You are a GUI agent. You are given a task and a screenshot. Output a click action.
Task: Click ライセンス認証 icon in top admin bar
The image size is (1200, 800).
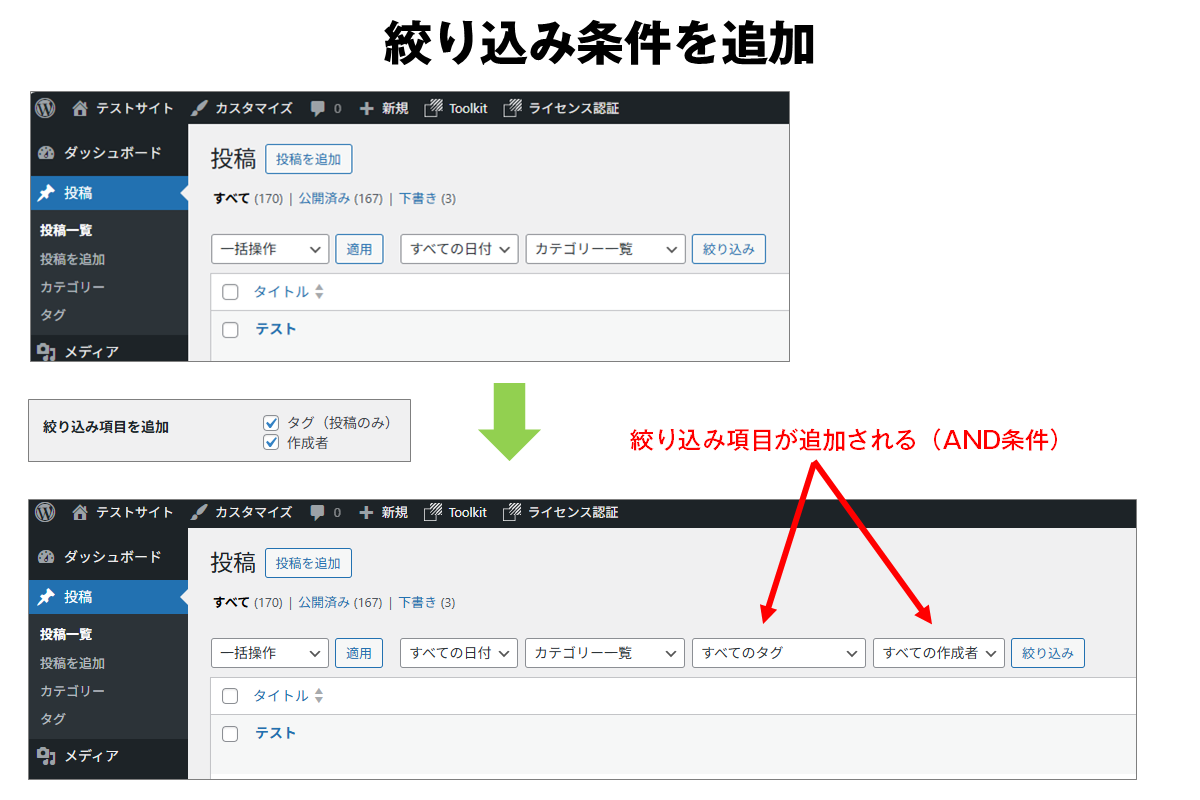coord(513,108)
